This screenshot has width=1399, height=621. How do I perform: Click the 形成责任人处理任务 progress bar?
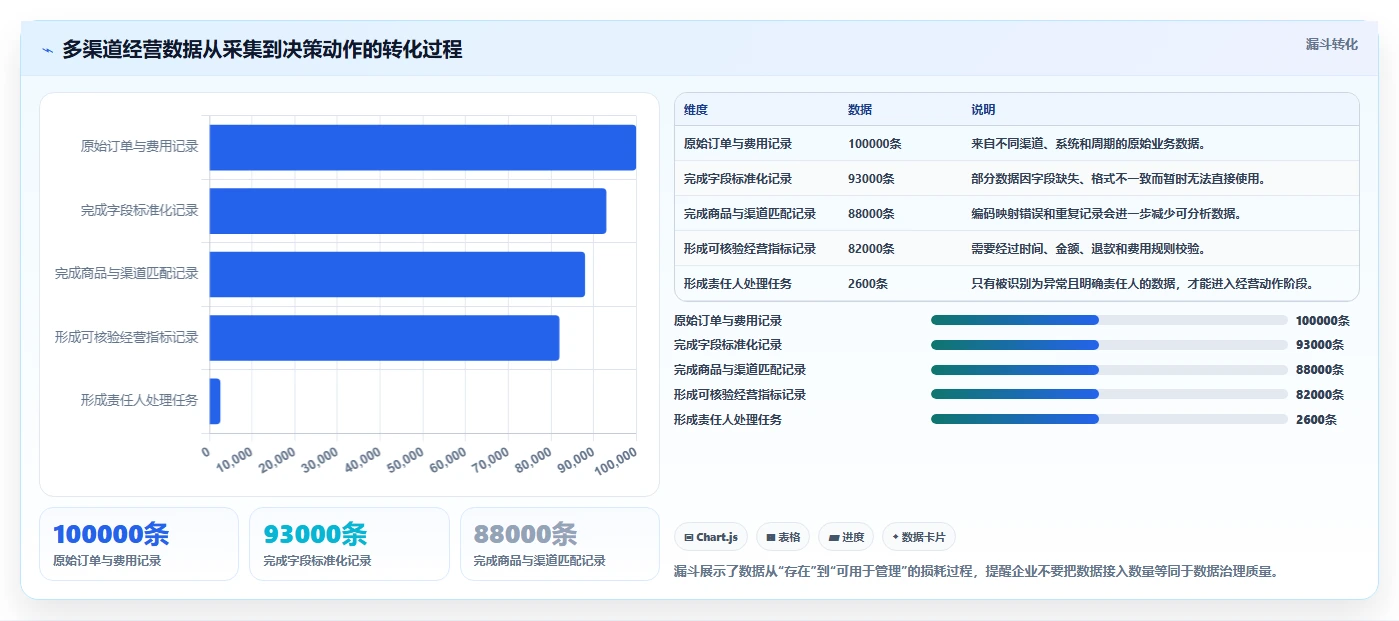click(x=1109, y=419)
